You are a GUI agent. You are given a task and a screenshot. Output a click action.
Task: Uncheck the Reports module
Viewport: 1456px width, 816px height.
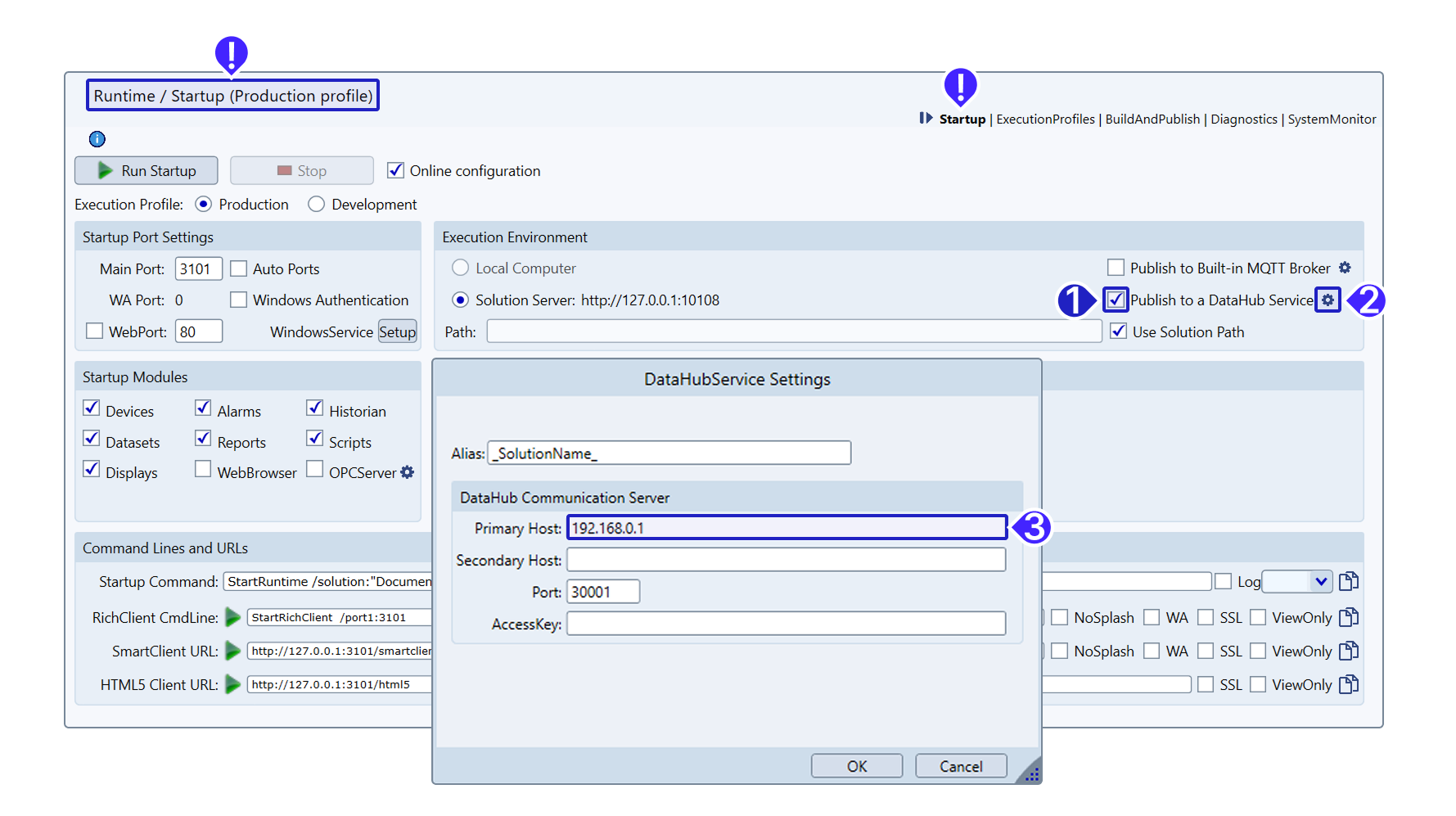[203, 439]
